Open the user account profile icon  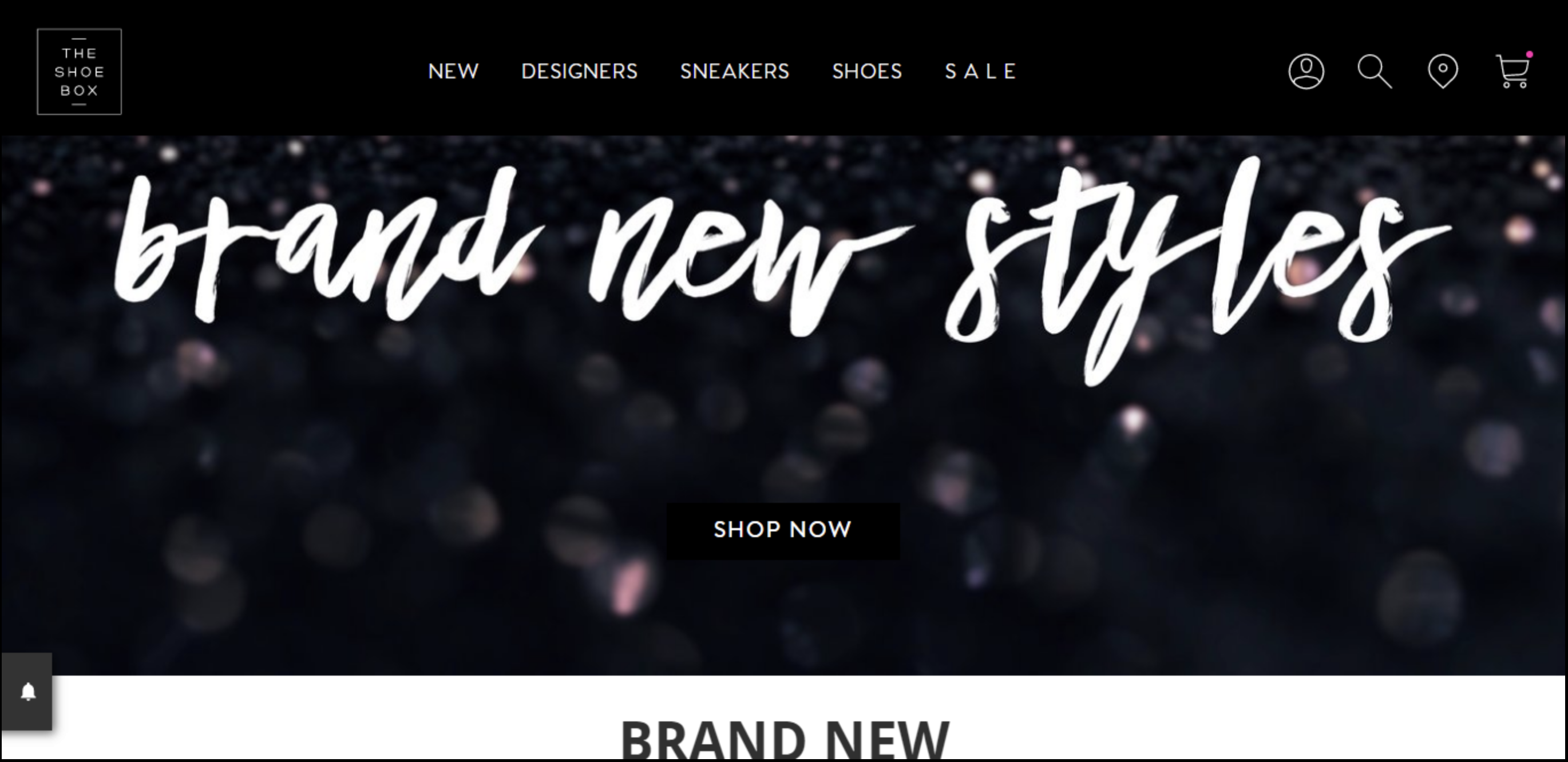[1306, 72]
